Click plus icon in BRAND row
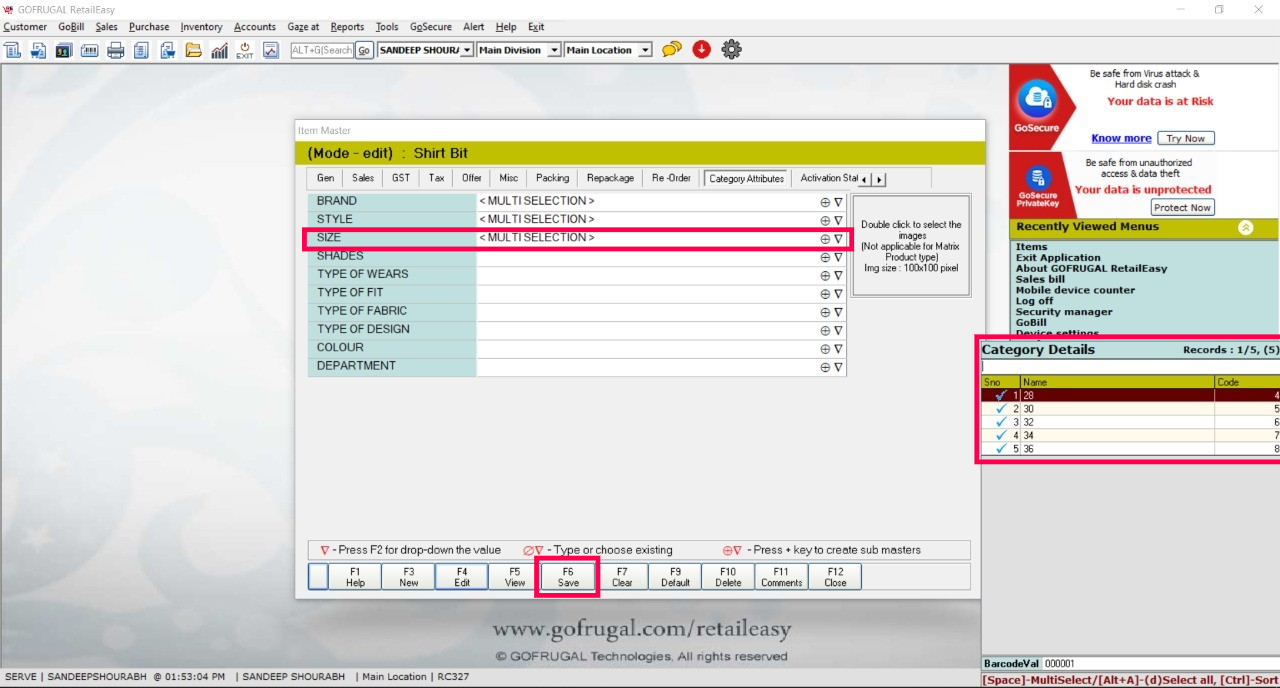 click(x=825, y=201)
